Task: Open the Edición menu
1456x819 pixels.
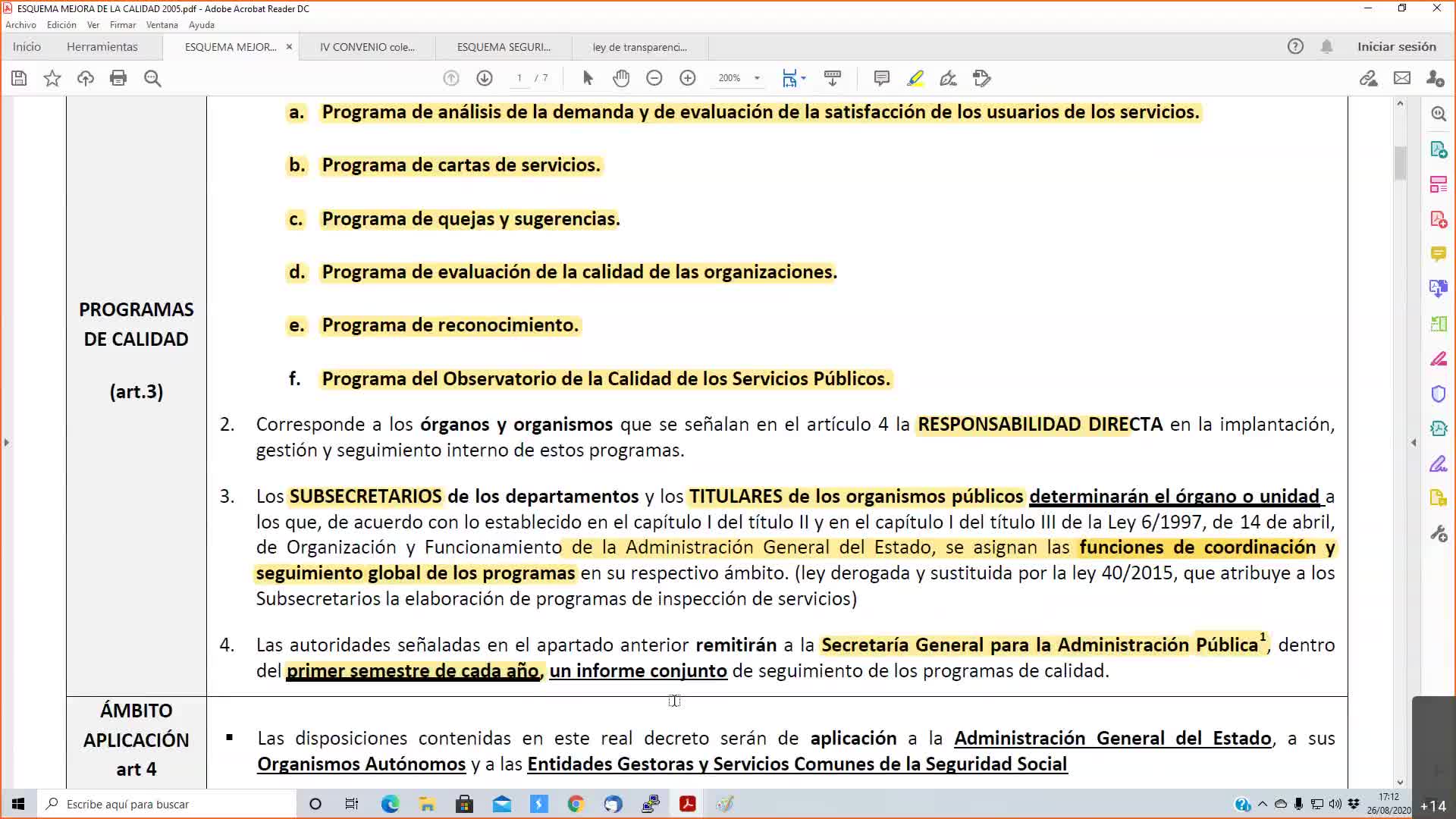Action: pyautogui.click(x=61, y=25)
